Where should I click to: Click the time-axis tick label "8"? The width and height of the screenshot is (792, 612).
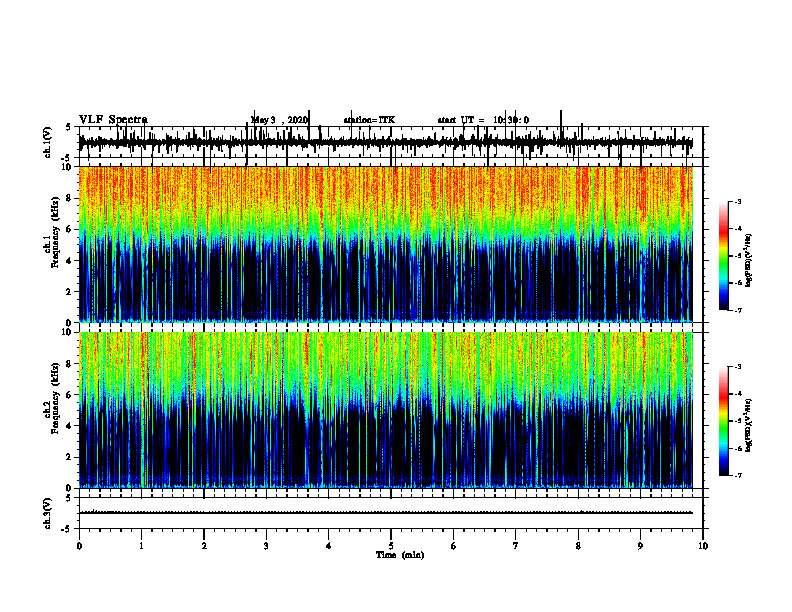tap(578, 546)
